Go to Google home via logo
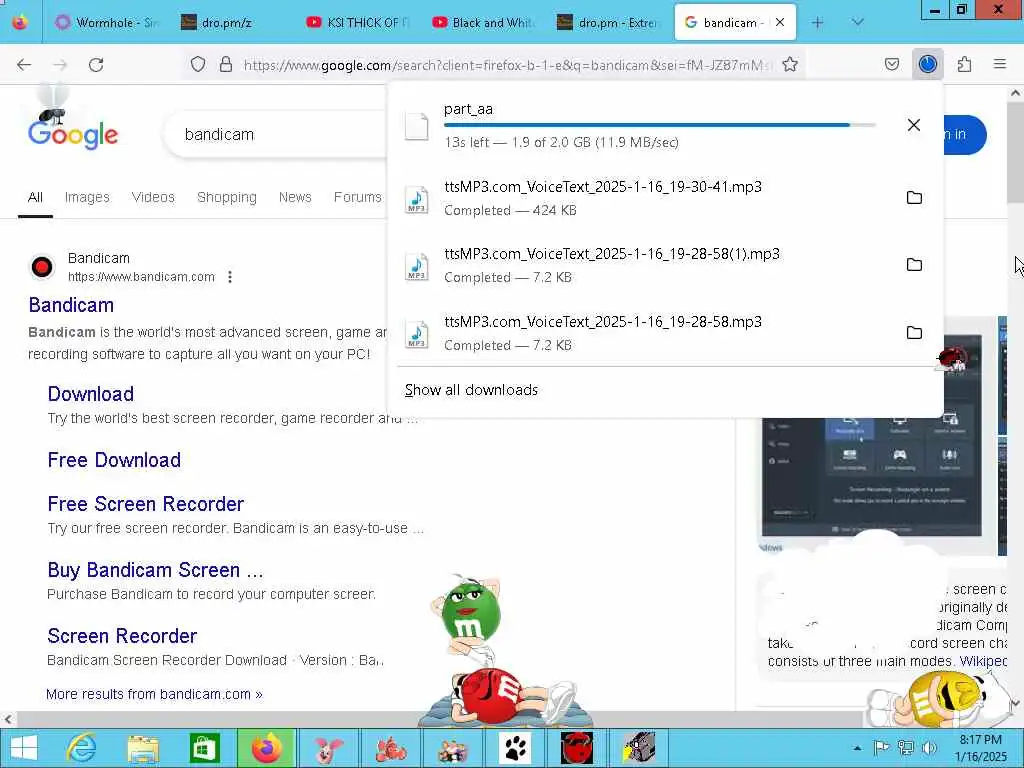The height and width of the screenshot is (768, 1024). 72,135
